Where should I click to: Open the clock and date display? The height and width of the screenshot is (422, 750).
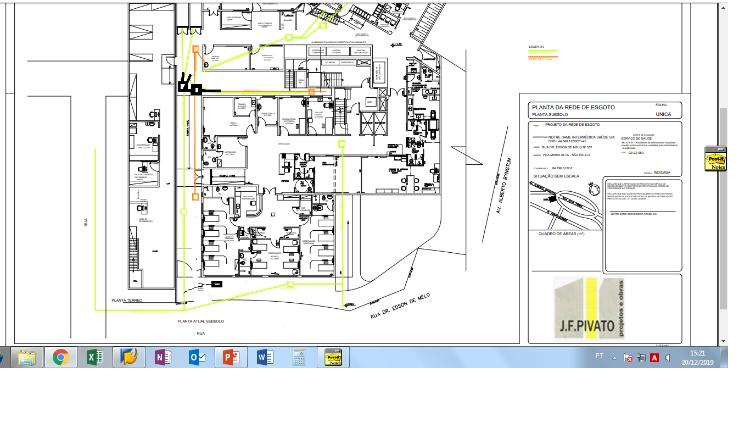pyautogui.click(x=698, y=357)
